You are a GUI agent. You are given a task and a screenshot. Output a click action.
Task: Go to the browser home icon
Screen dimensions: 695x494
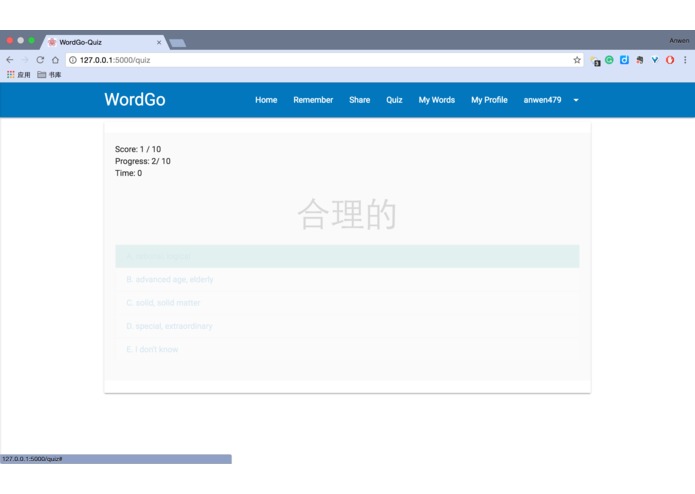[55, 60]
